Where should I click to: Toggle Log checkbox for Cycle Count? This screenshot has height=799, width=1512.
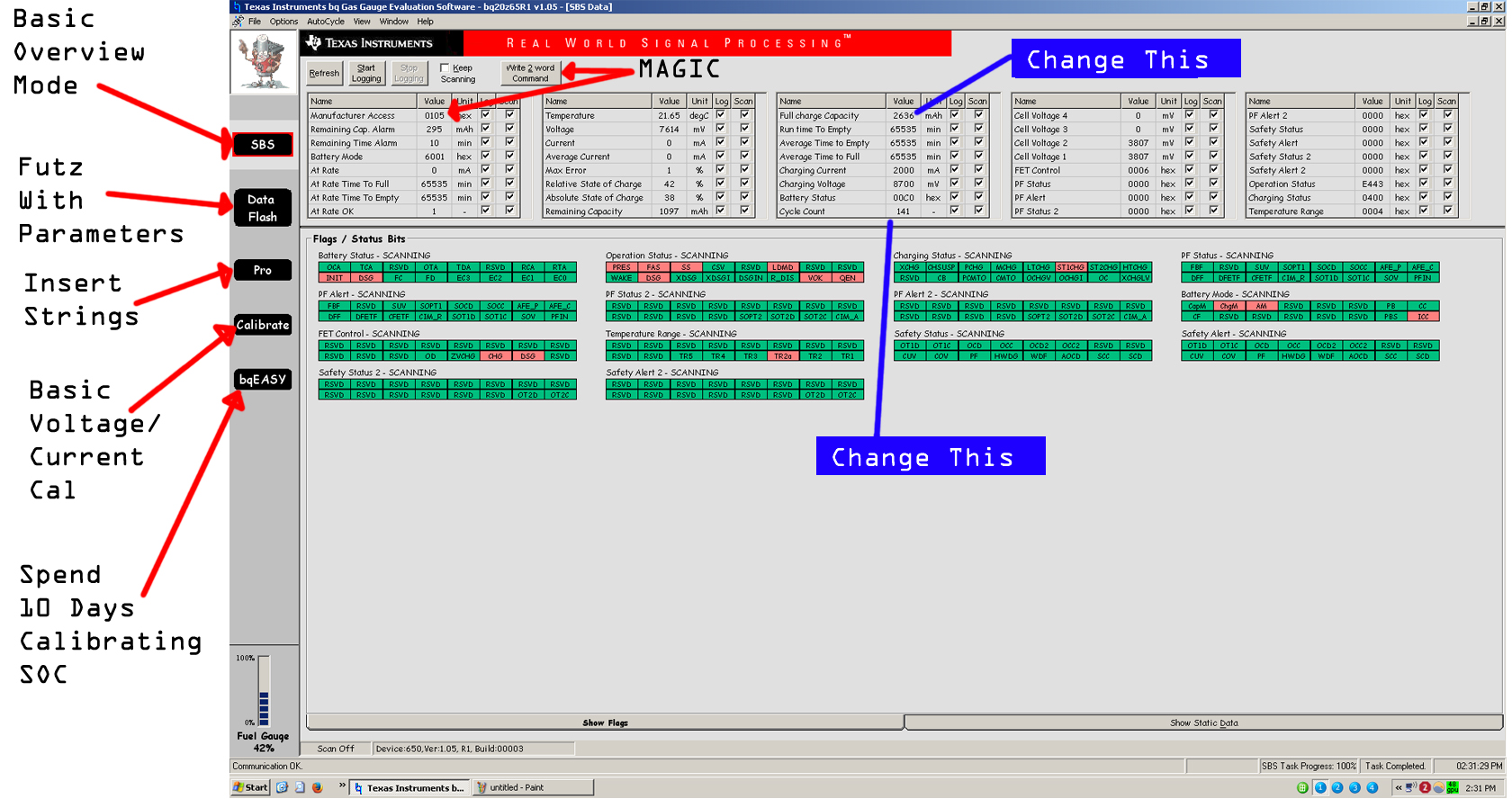pos(955,211)
